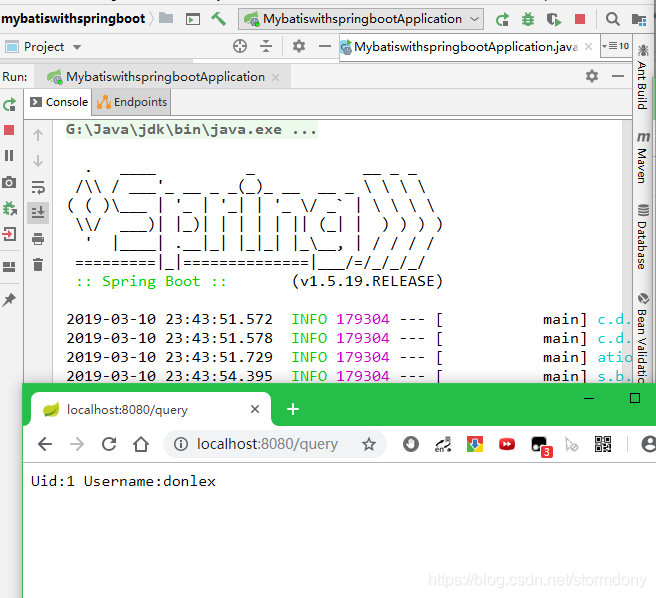Click the Restore Layout icon

[x=9, y=267]
